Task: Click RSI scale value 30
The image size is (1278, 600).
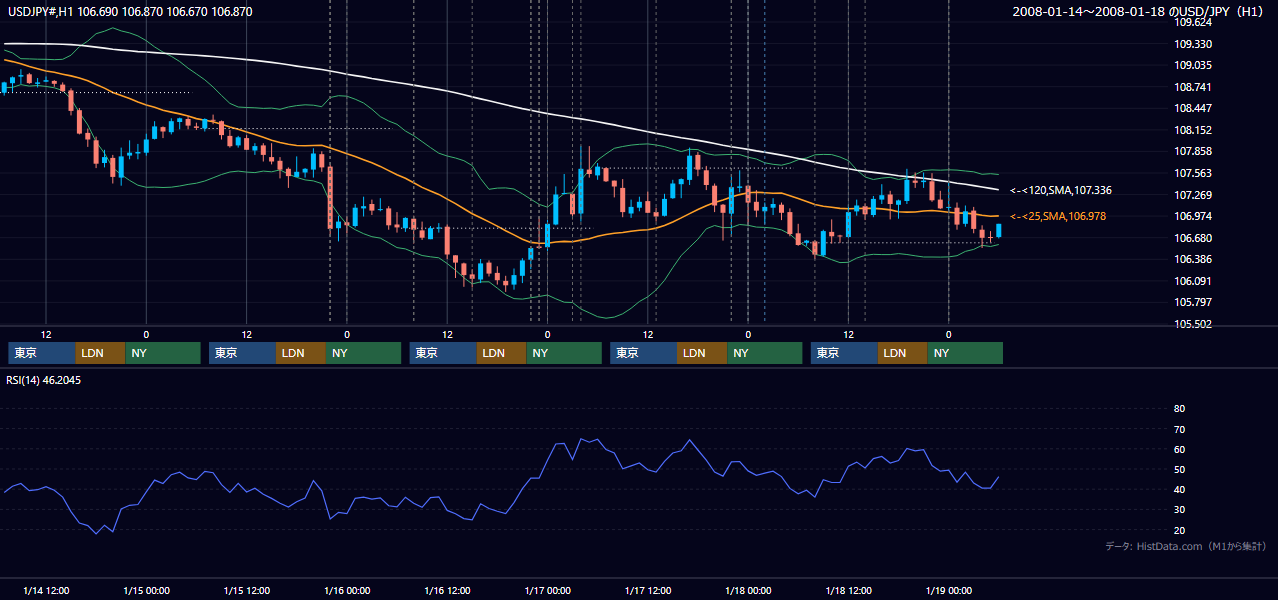Action: 1179,510
